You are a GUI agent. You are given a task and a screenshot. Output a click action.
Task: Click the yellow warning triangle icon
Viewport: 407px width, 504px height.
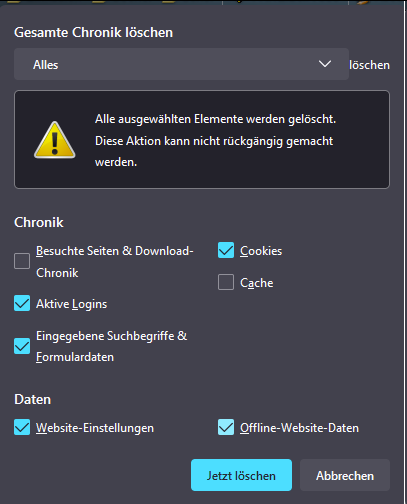coord(55,140)
